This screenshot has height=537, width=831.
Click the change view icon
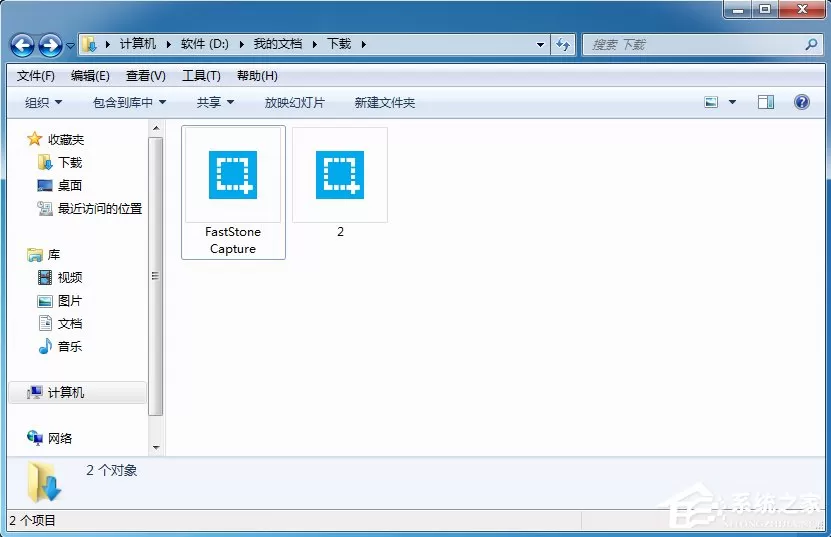(x=711, y=102)
